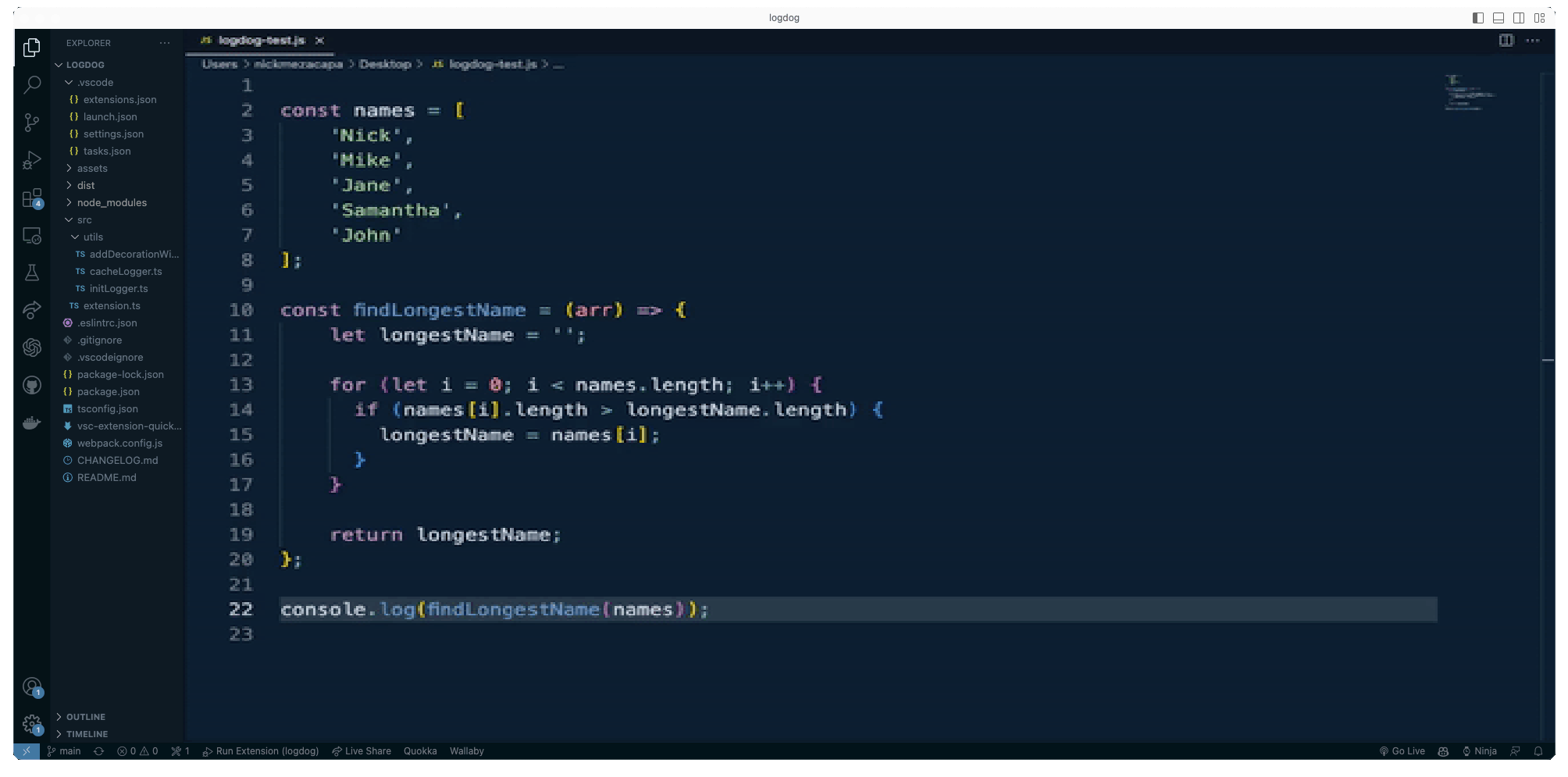Click Run Extension (logdog) in status bar
The image size is (1568, 777).
[x=261, y=751]
